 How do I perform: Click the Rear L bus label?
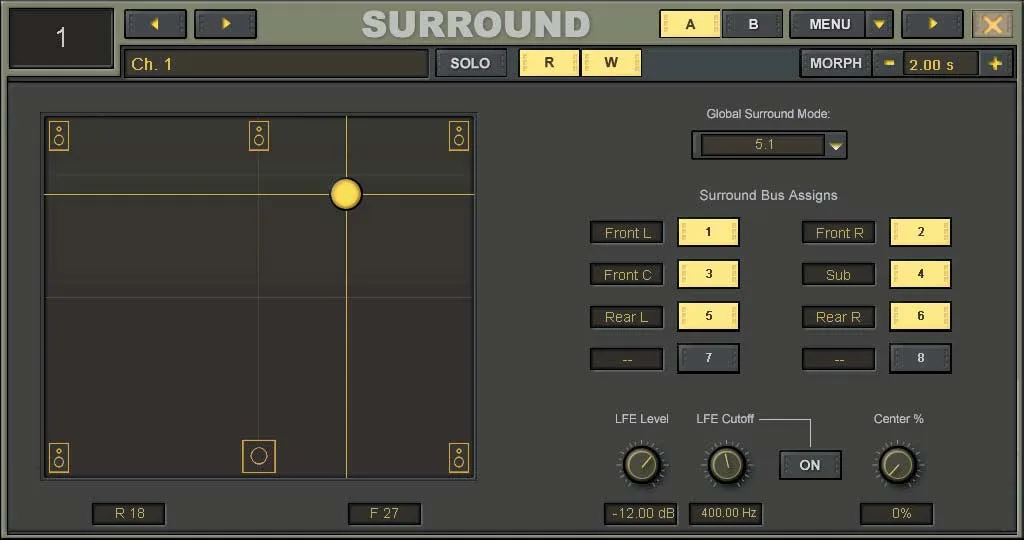(x=627, y=317)
